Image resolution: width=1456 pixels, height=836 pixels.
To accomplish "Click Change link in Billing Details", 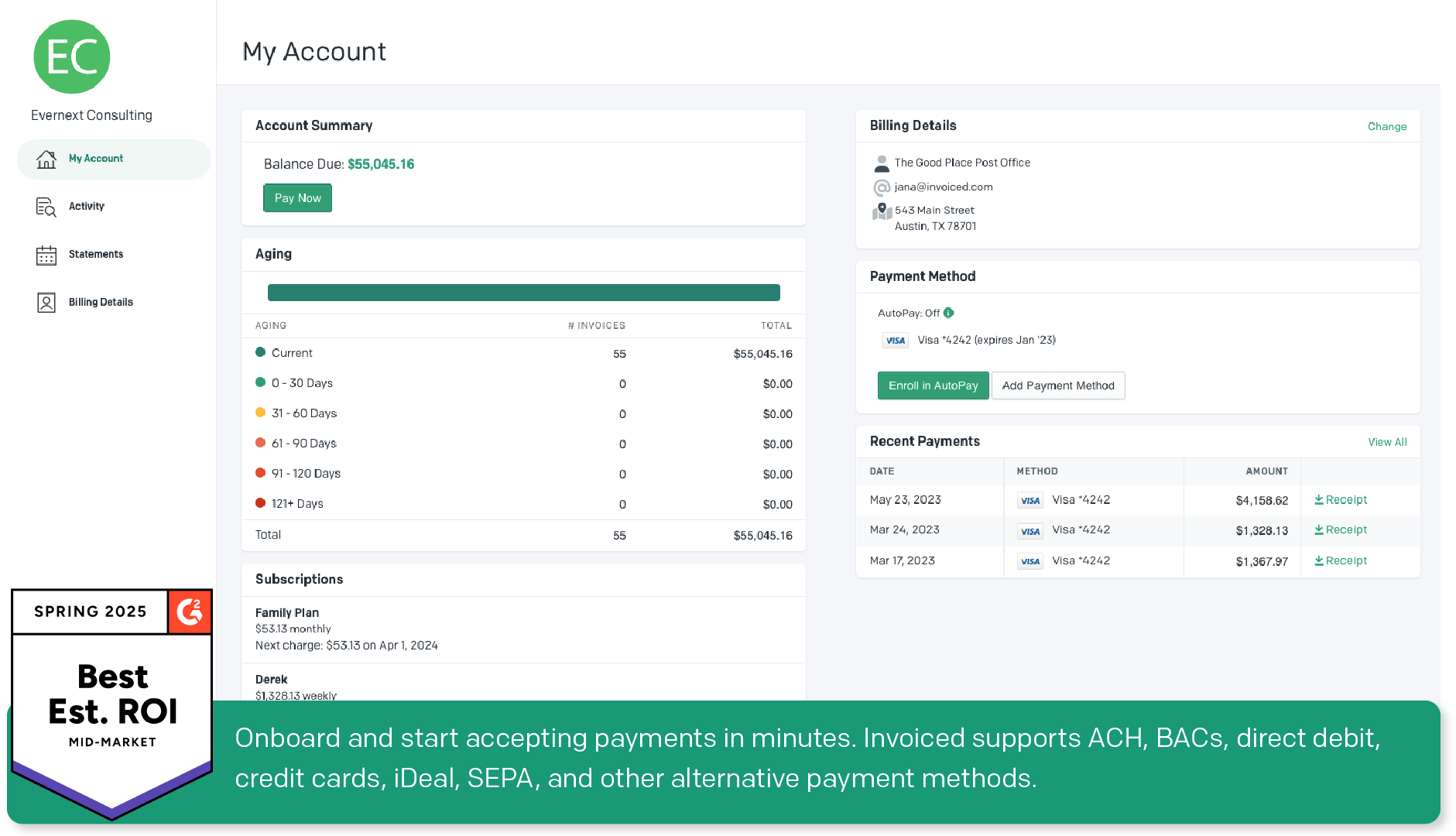I will point(1386,126).
